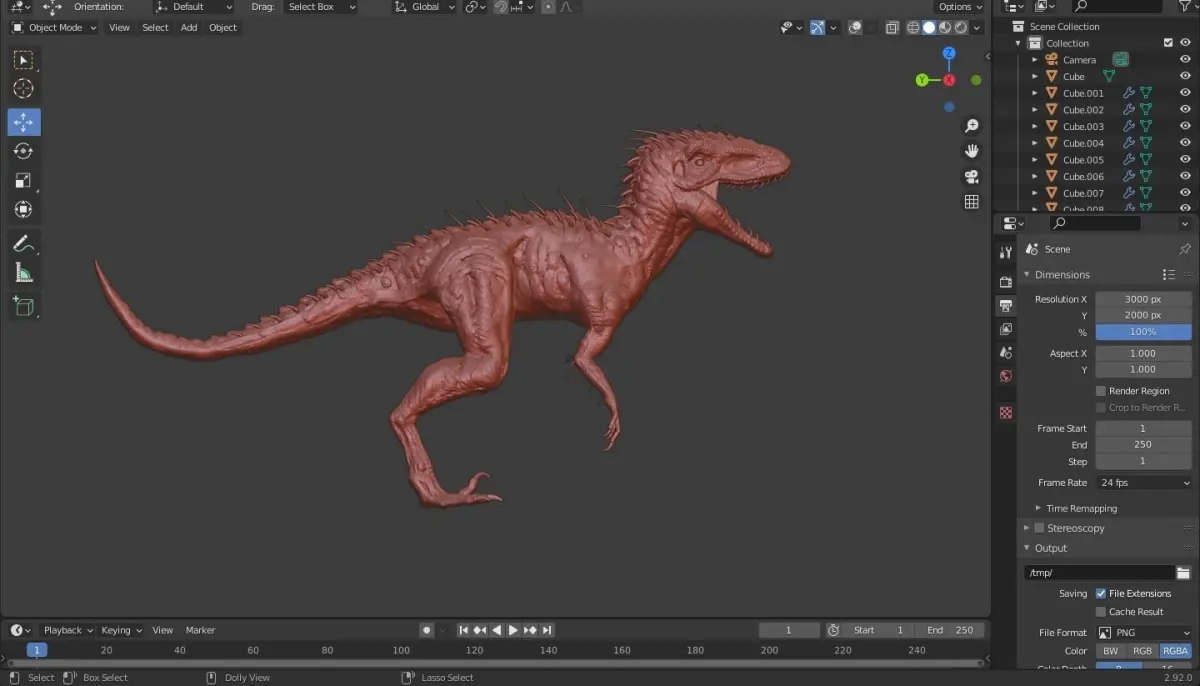This screenshot has height=686, width=1200.
Task: Toggle camera view in viewport
Action: 971,177
